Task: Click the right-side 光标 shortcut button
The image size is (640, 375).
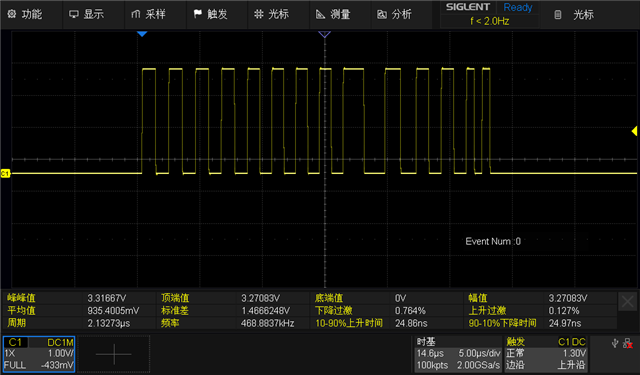Action: [583, 15]
